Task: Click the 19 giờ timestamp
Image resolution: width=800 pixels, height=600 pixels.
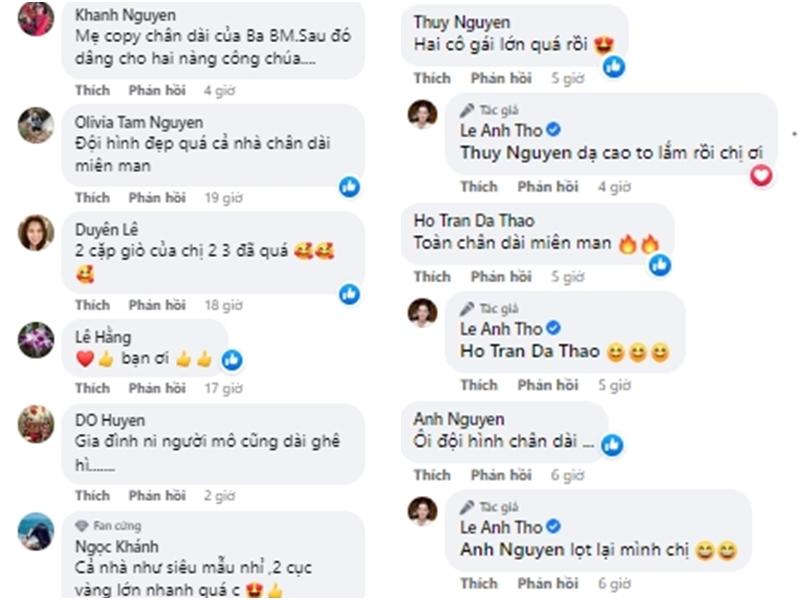Action: (223, 198)
